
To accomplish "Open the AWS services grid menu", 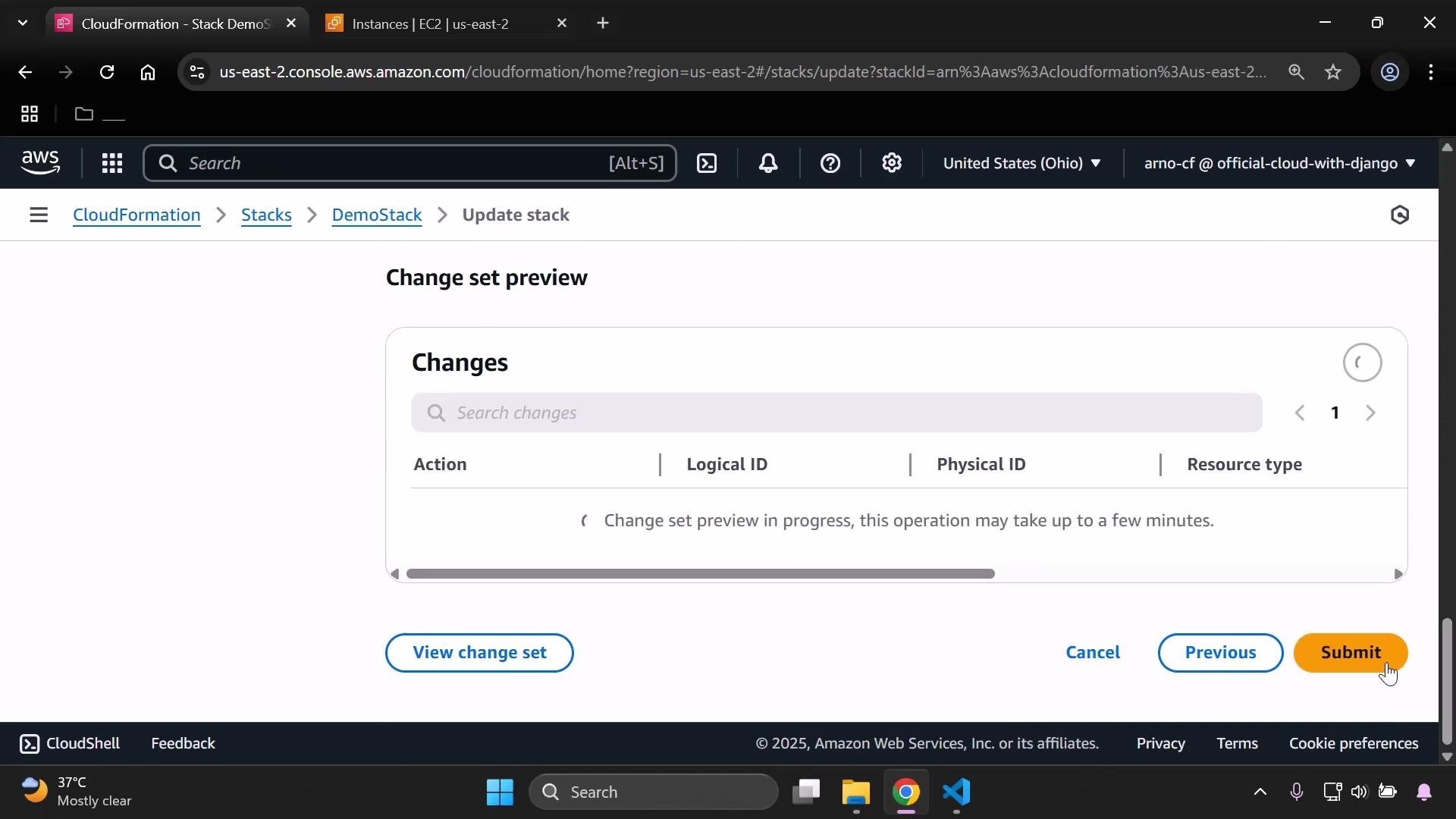I will pos(112,164).
